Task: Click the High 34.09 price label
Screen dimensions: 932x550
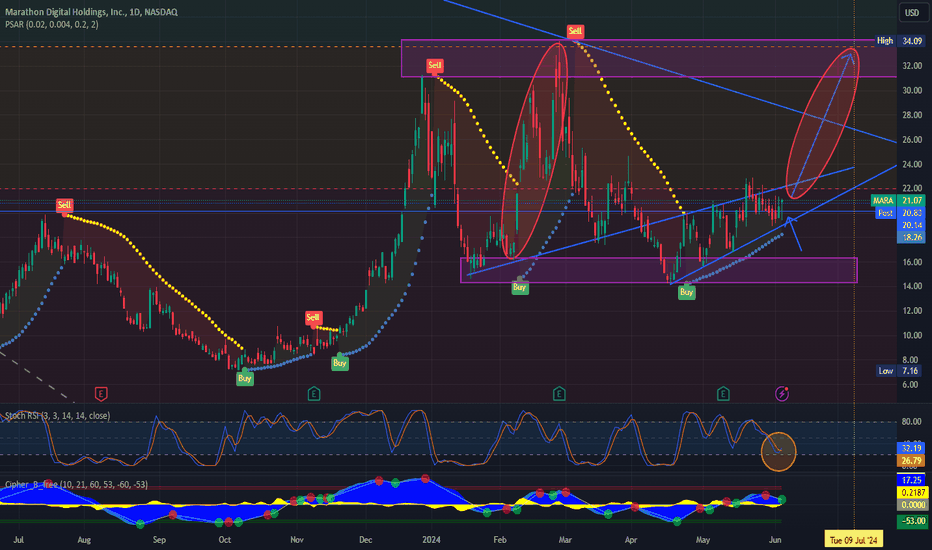Action: pyautogui.click(x=899, y=41)
